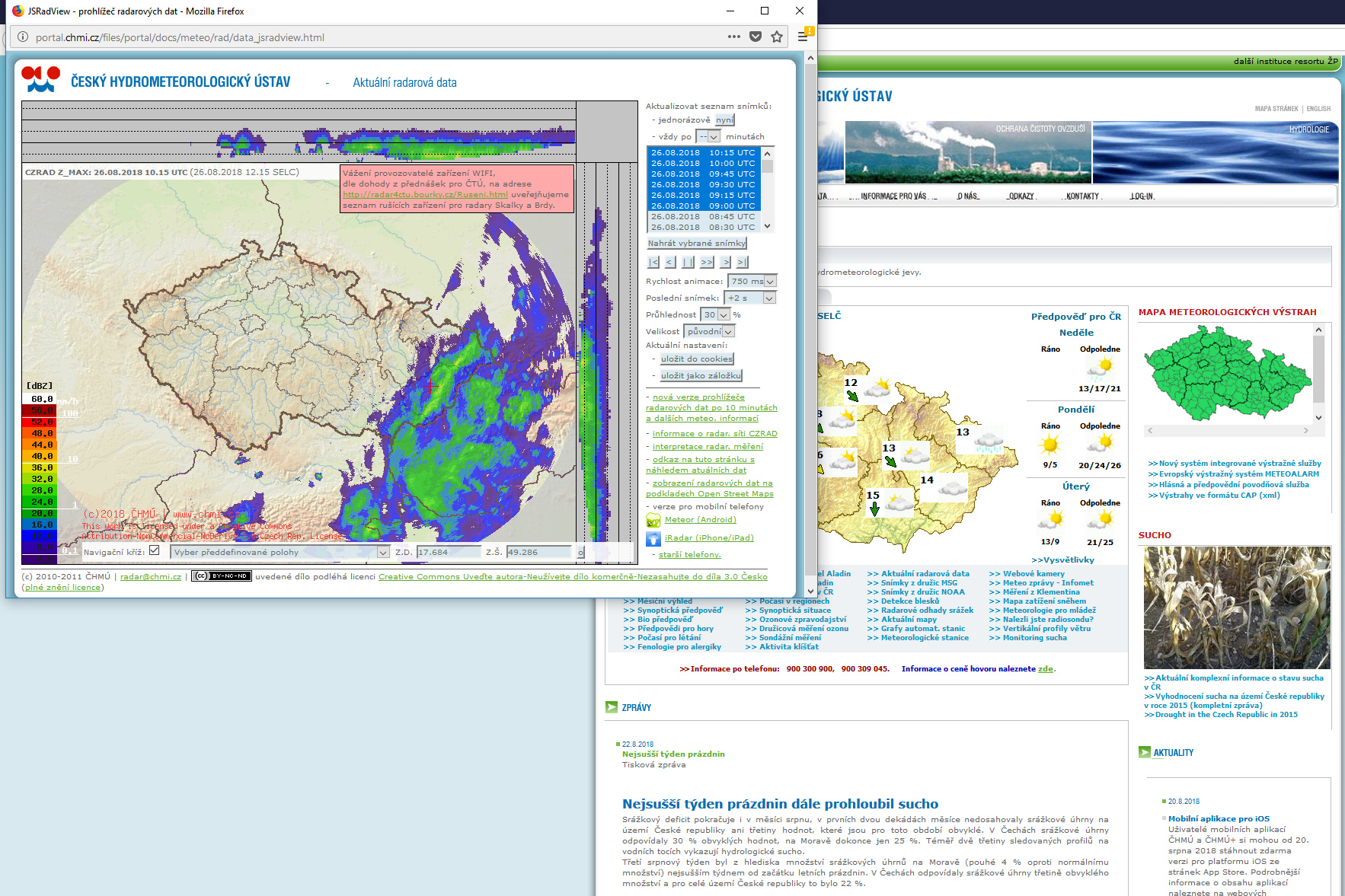Screen dimensions: 1345x896
Task: Toggle the Navigační kříž checkbox
Action: coord(155,550)
